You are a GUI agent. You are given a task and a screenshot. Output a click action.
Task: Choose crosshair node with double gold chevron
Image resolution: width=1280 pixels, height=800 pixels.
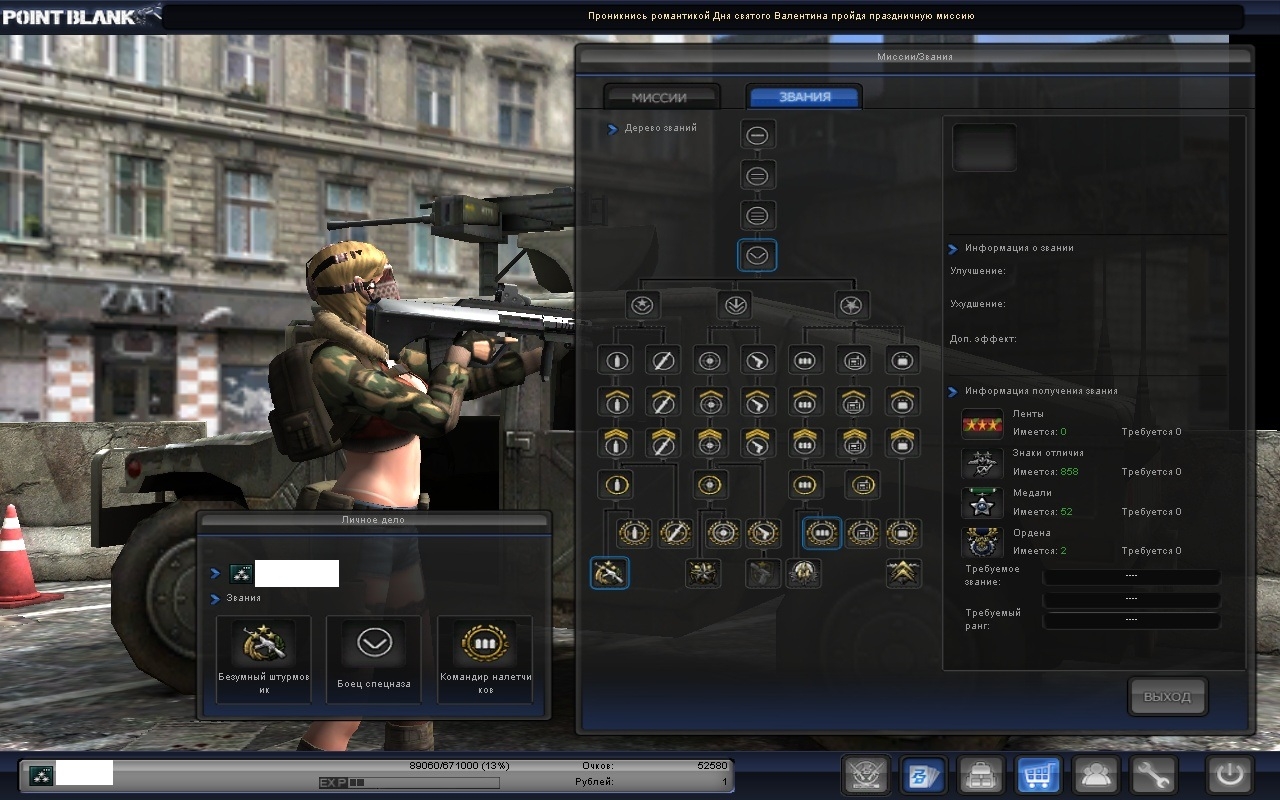[711, 442]
